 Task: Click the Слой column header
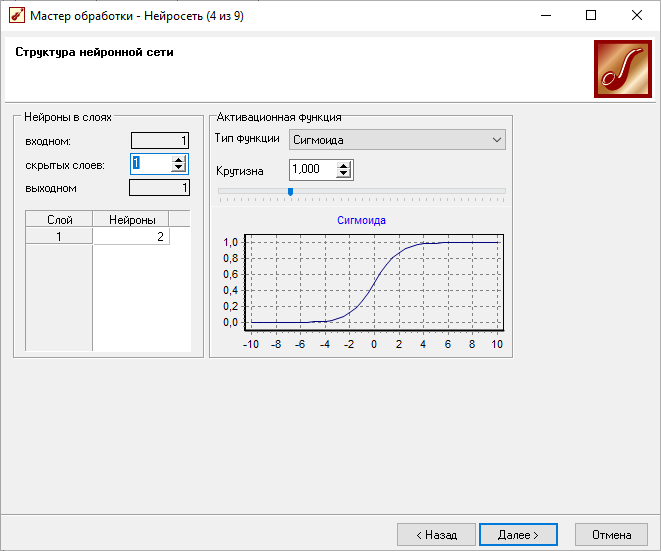coord(59,220)
